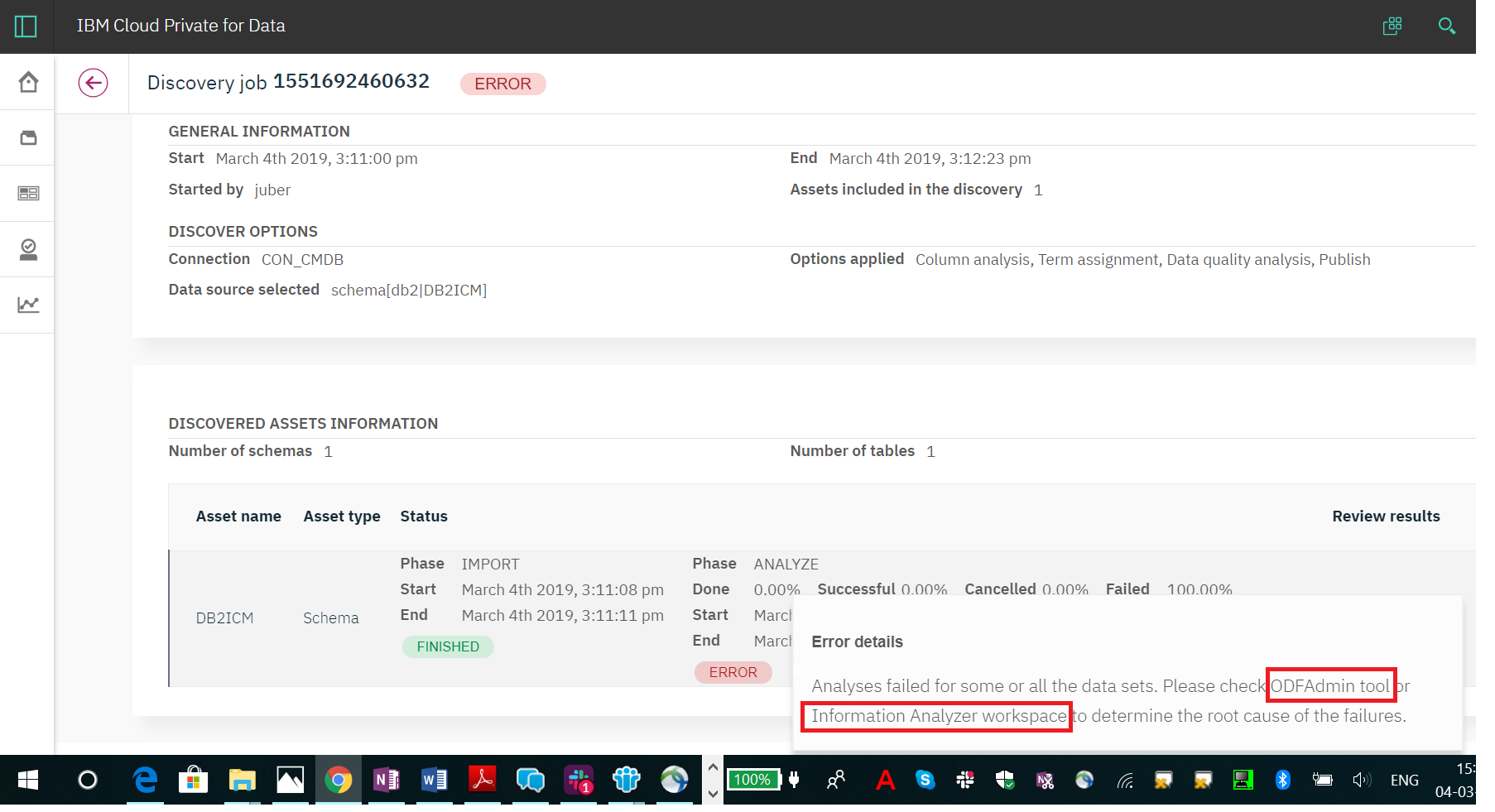
Task: Open the projects folder icon in sidebar
Action: tap(28, 137)
